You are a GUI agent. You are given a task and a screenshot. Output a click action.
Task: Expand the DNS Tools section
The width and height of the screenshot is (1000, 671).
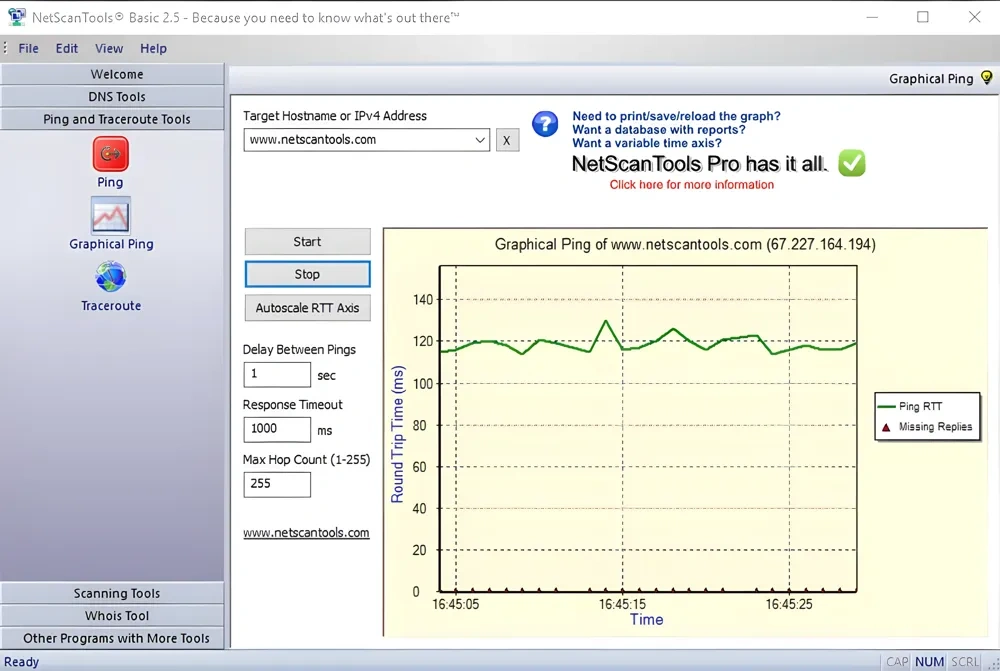tap(112, 96)
